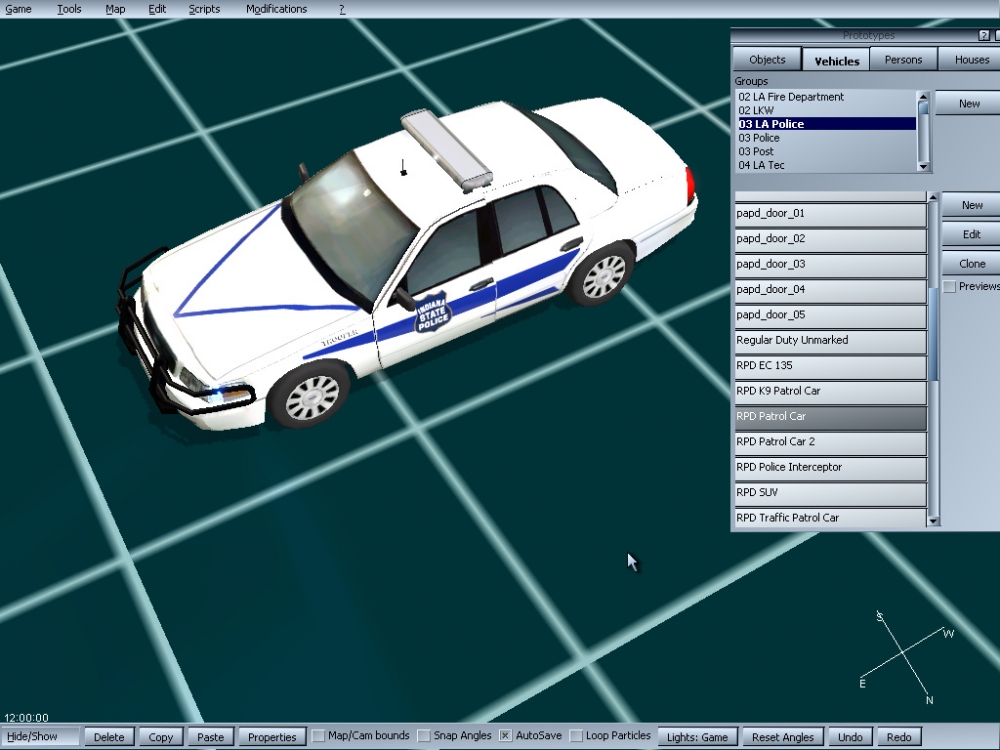
Task: Click the Groups list scroll-down arrow
Action: (x=923, y=166)
